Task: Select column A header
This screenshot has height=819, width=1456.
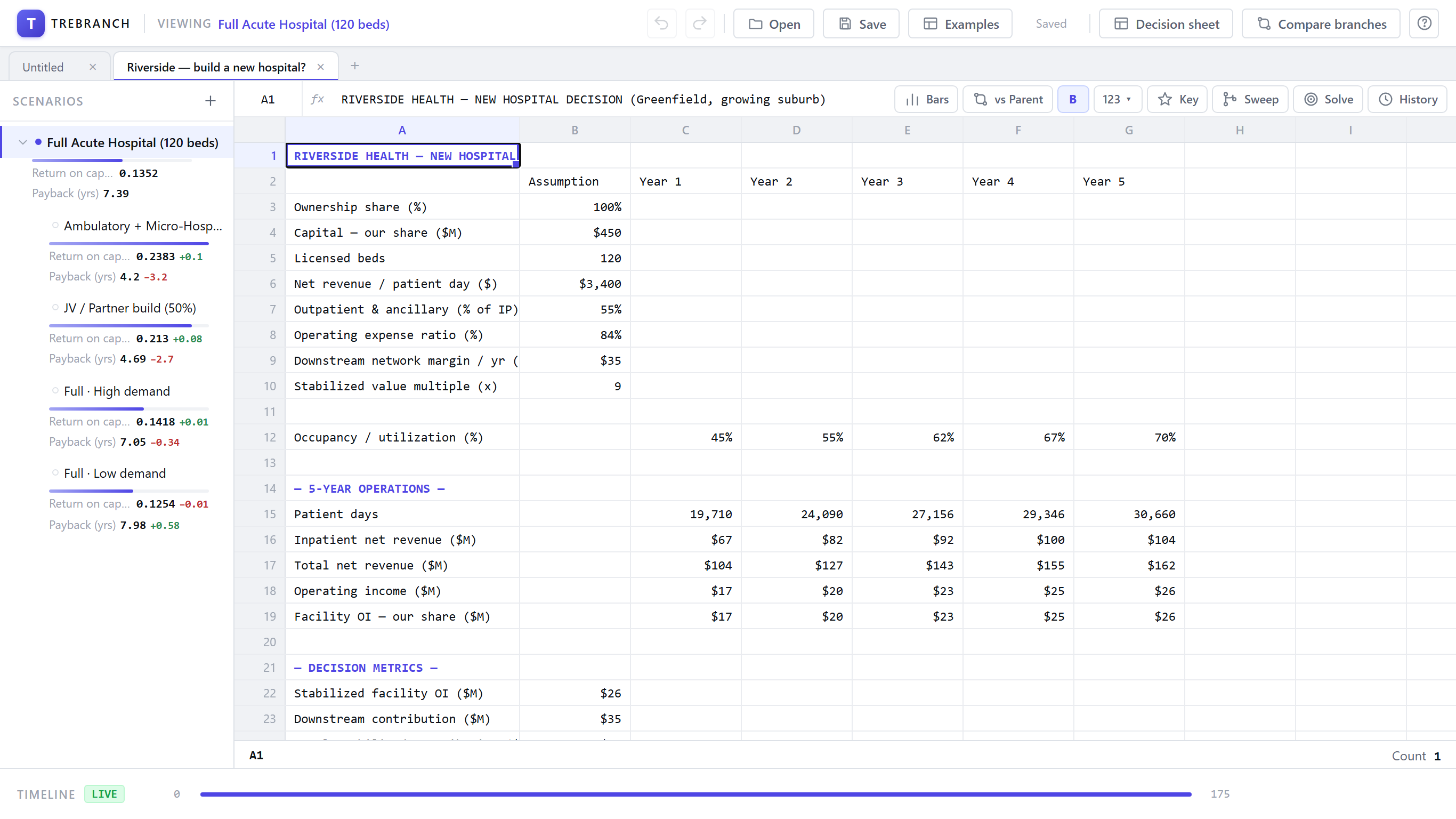Action: 402,130
